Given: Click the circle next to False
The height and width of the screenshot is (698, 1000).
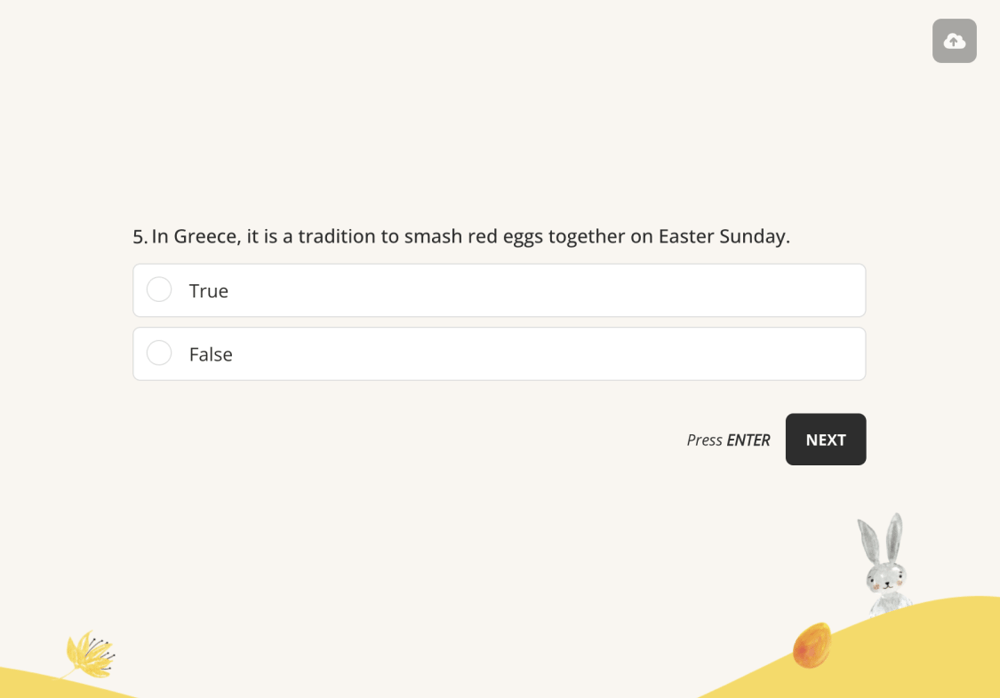Looking at the screenshot, I should pos(159,352).
